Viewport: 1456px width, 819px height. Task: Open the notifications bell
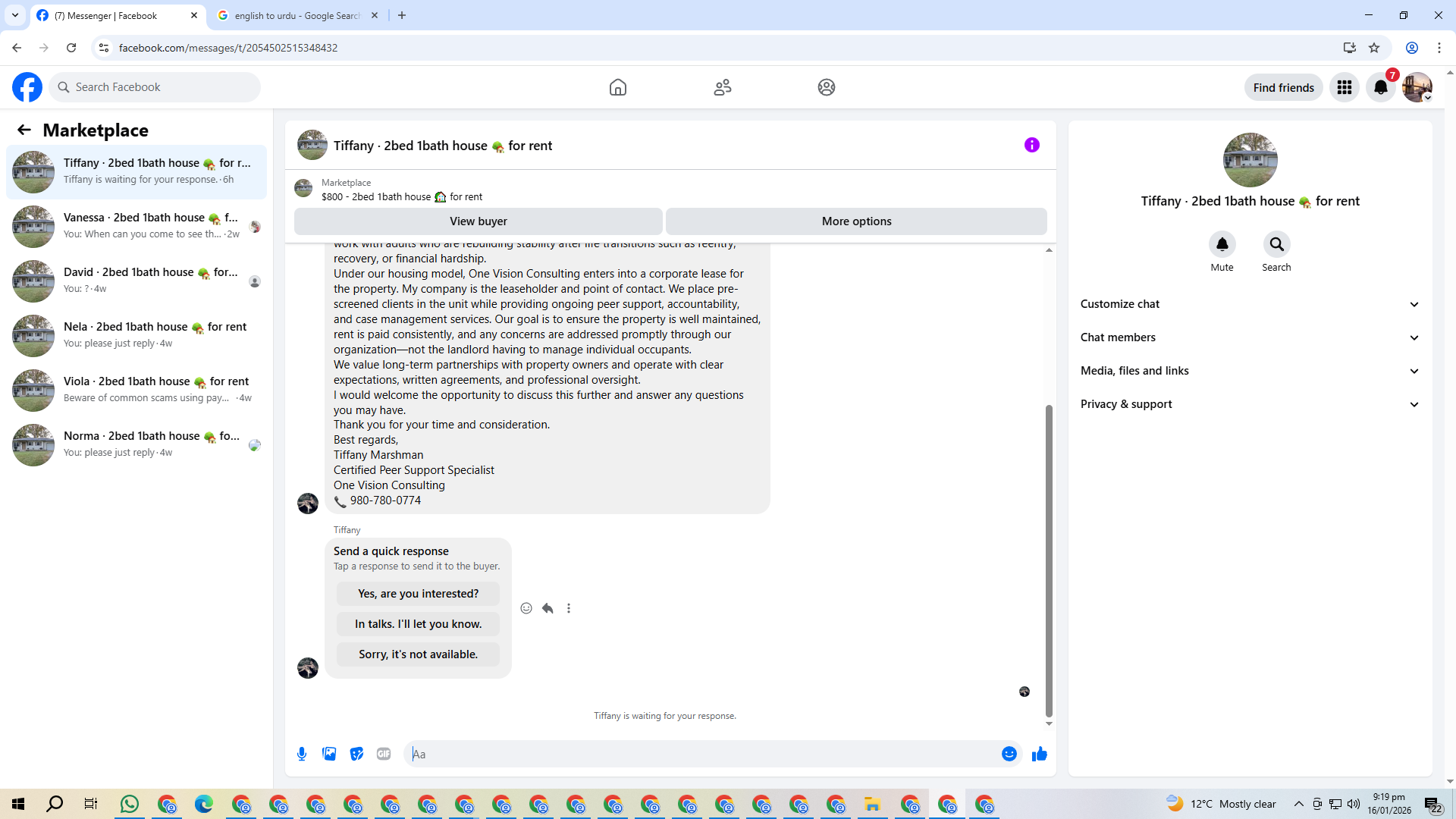pyautogui.click(x=1381, y=87)
